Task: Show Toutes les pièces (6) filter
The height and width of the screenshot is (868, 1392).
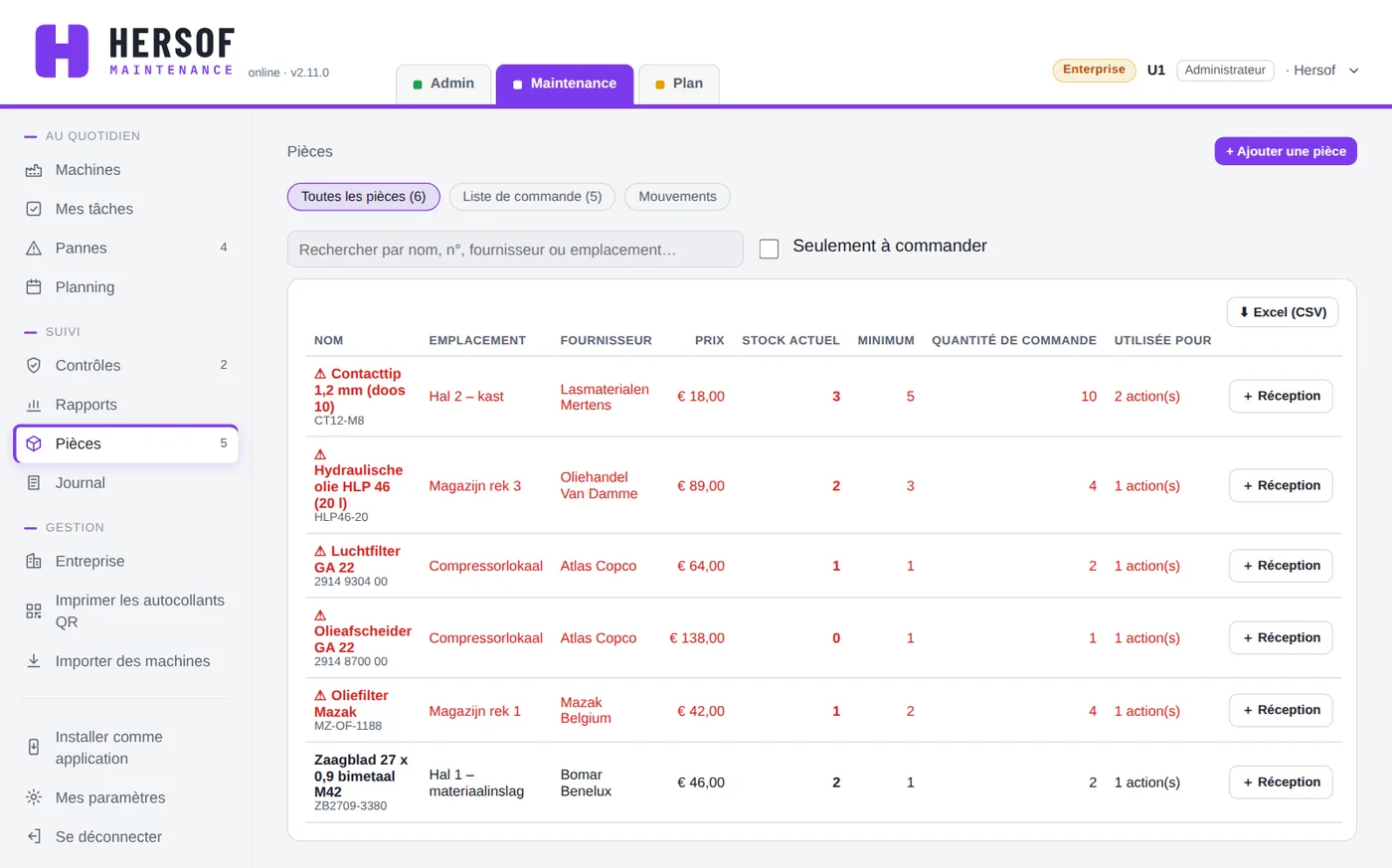Action: [x=363, y=197]
